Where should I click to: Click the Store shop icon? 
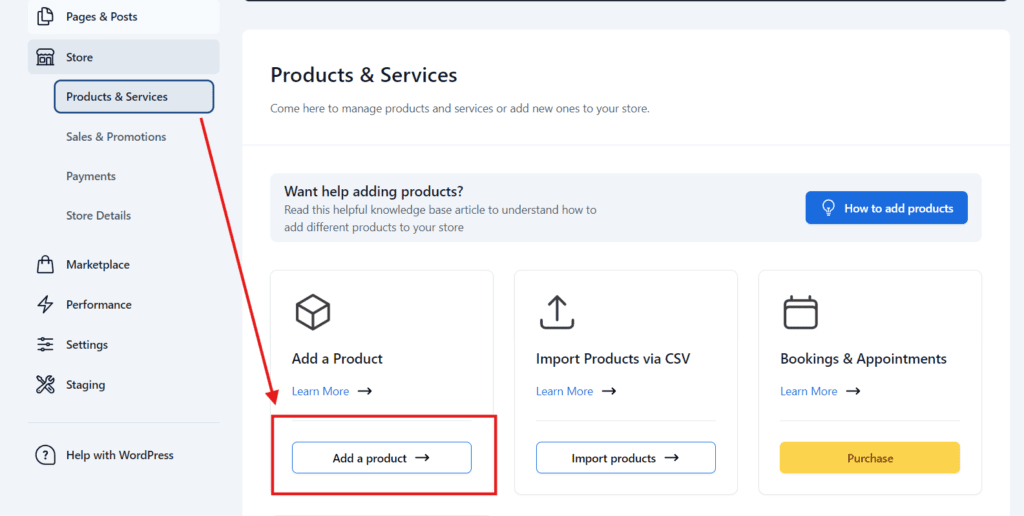[x=45, y=57]
